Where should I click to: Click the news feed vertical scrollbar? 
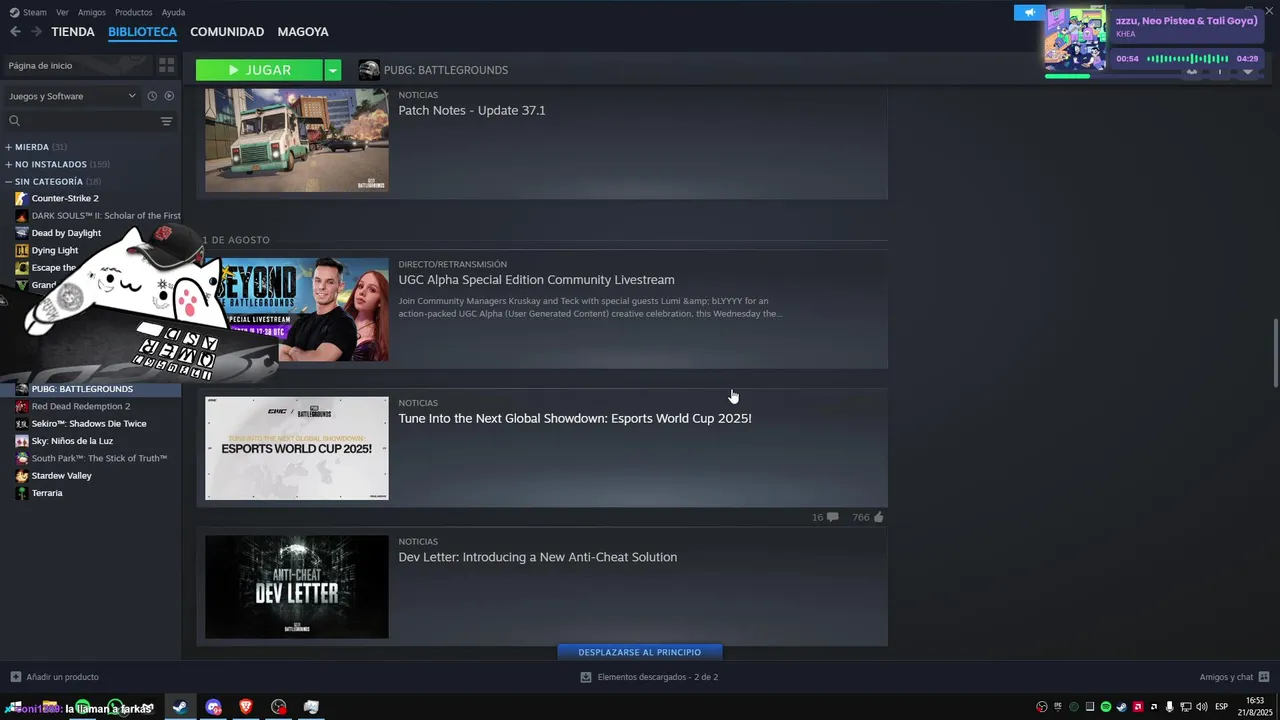1274,353
